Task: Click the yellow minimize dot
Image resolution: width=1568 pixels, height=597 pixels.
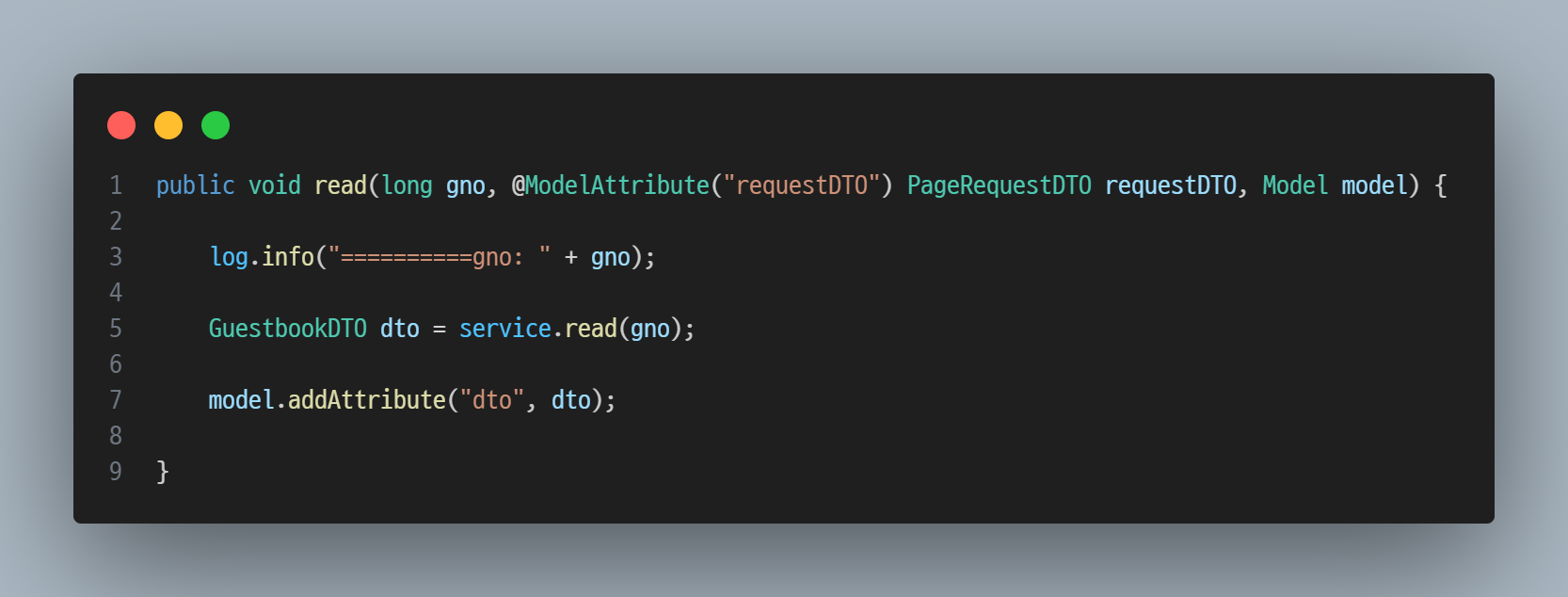Action: pyautogui.click(x=168, y=125)
